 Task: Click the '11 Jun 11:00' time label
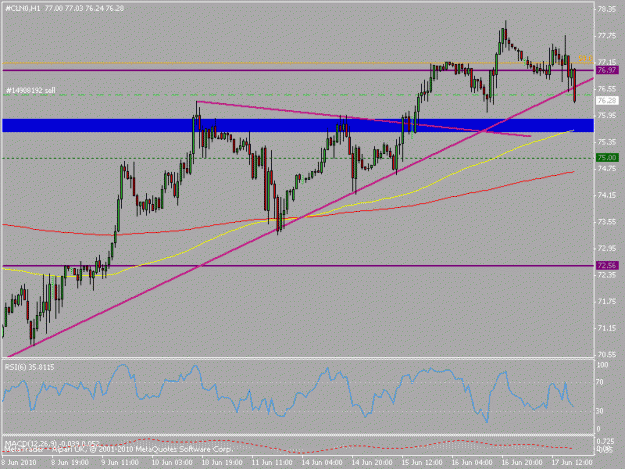[x=272, y=462]
